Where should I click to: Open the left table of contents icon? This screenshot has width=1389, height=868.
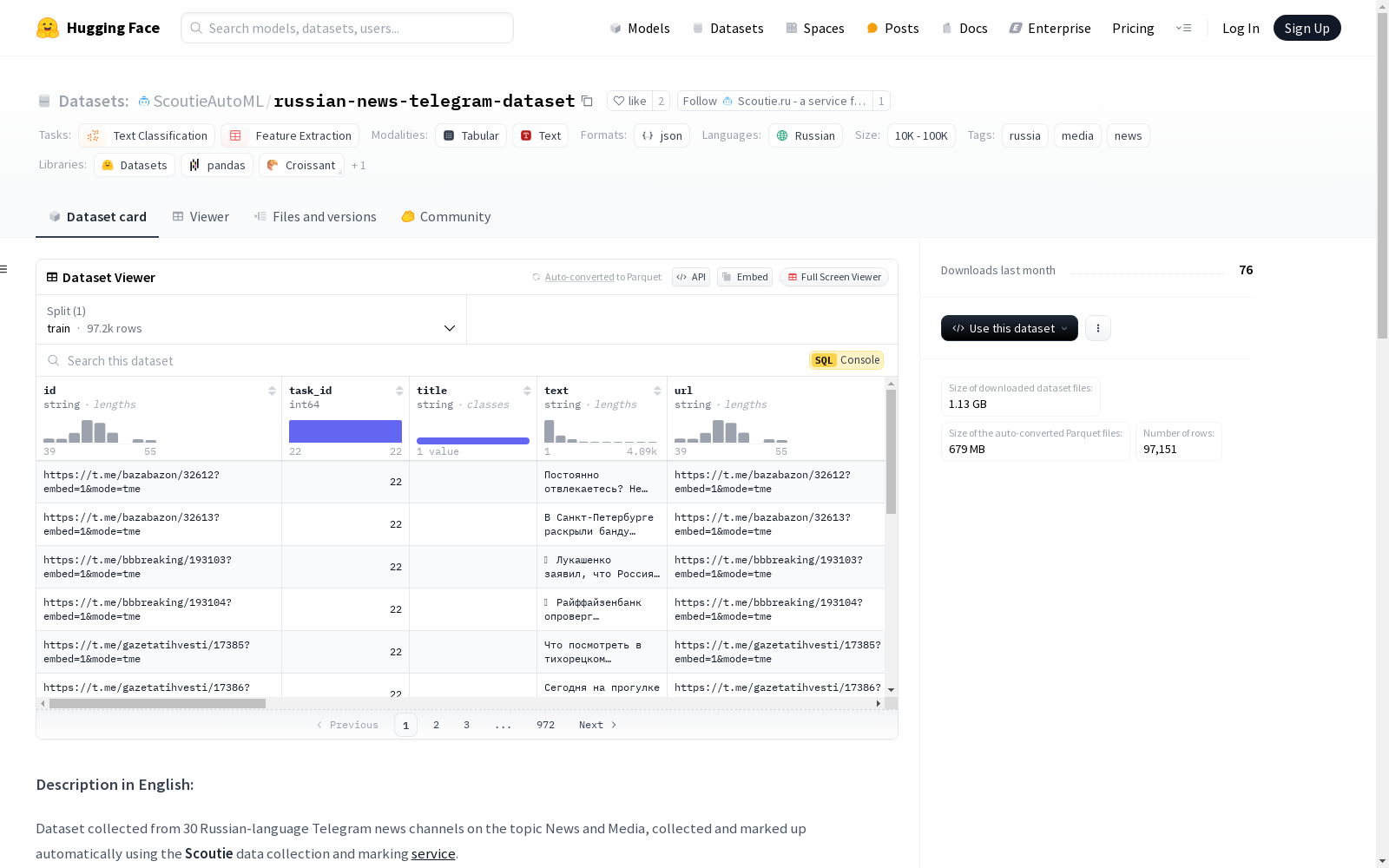[x=4, y=269]
